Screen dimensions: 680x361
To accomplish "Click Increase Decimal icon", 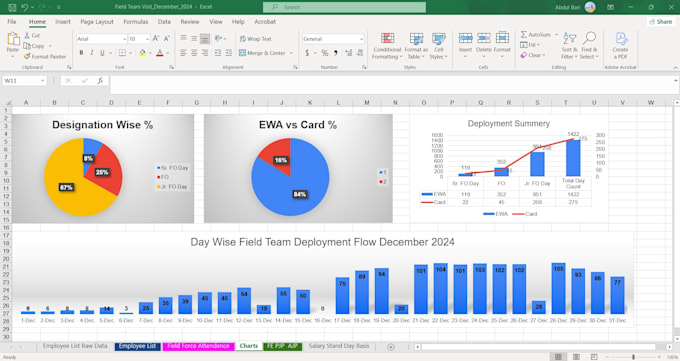I will tap(348, 53).
